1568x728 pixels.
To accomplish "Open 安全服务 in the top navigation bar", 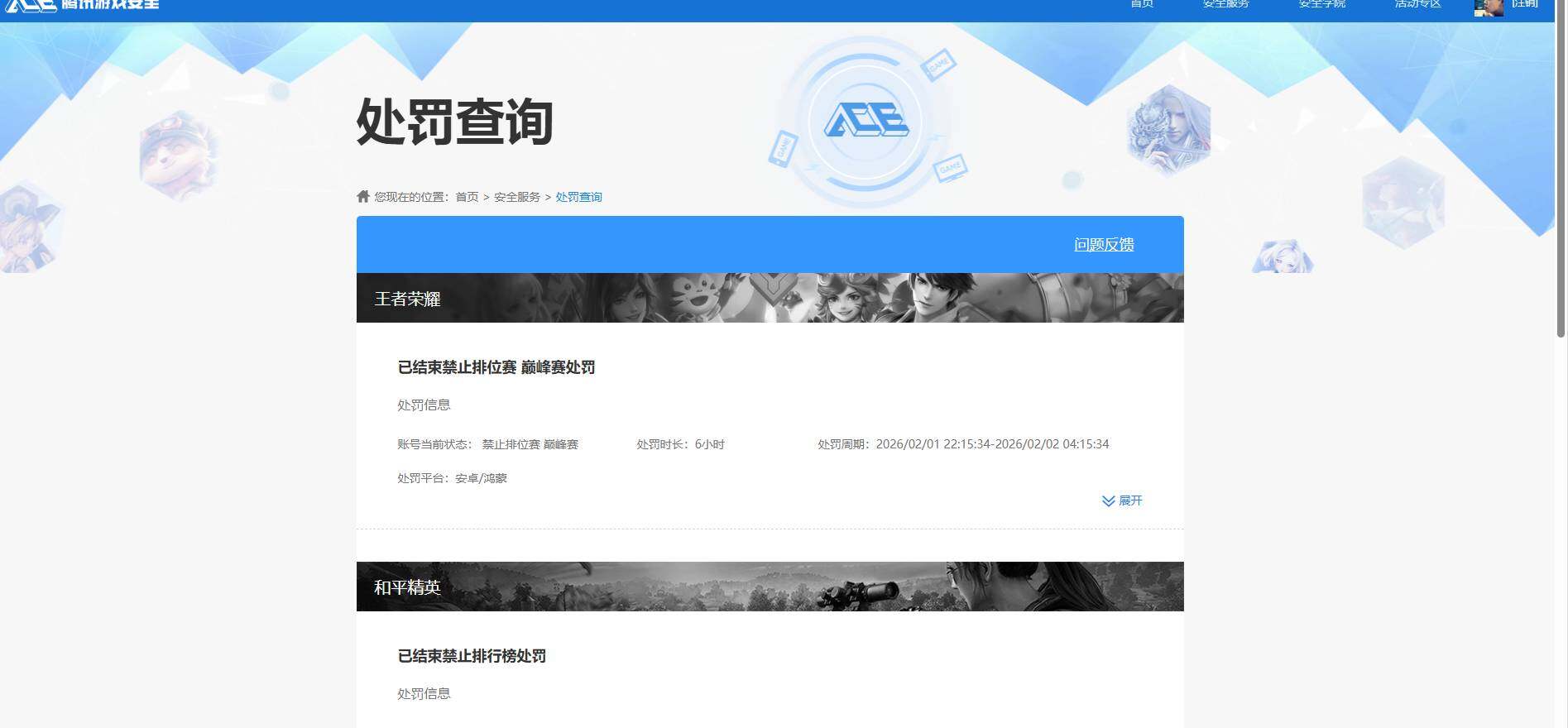I will pyautogui.click(x=1226, y=4).
